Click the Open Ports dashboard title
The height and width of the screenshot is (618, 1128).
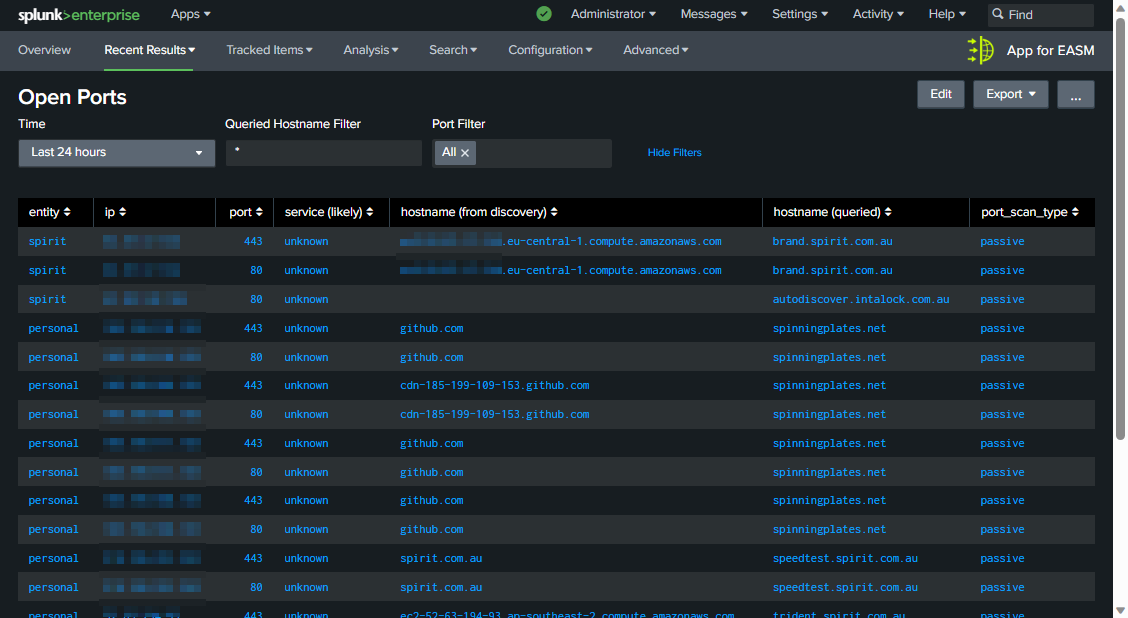tap(72, 97)
